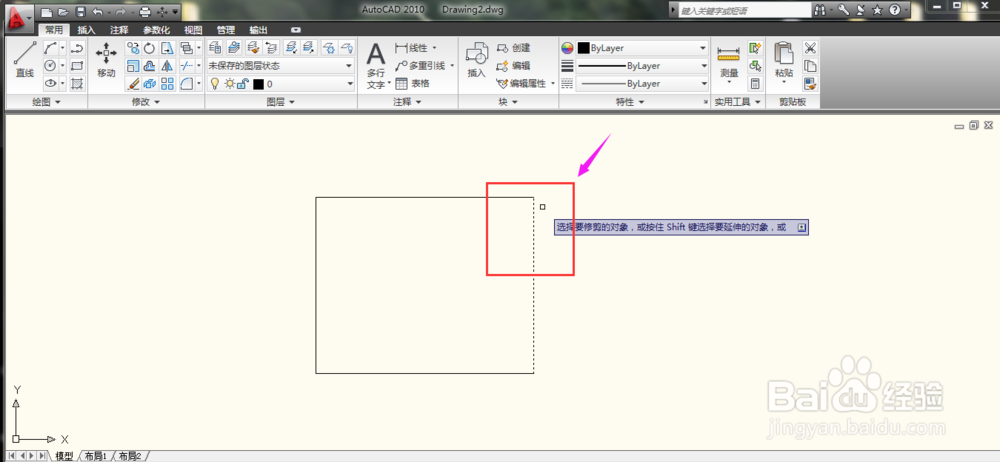Click Create block (创建) button
Screen dimensions: 1000x462
tap(514, 48)
